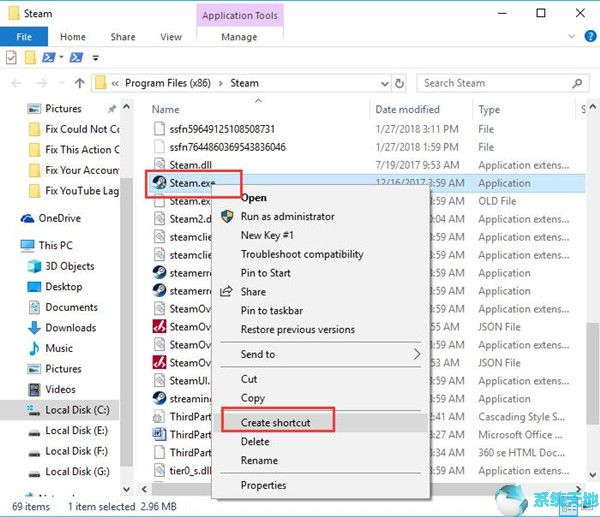Select Local Disk (C:) drive

[77, 410]
